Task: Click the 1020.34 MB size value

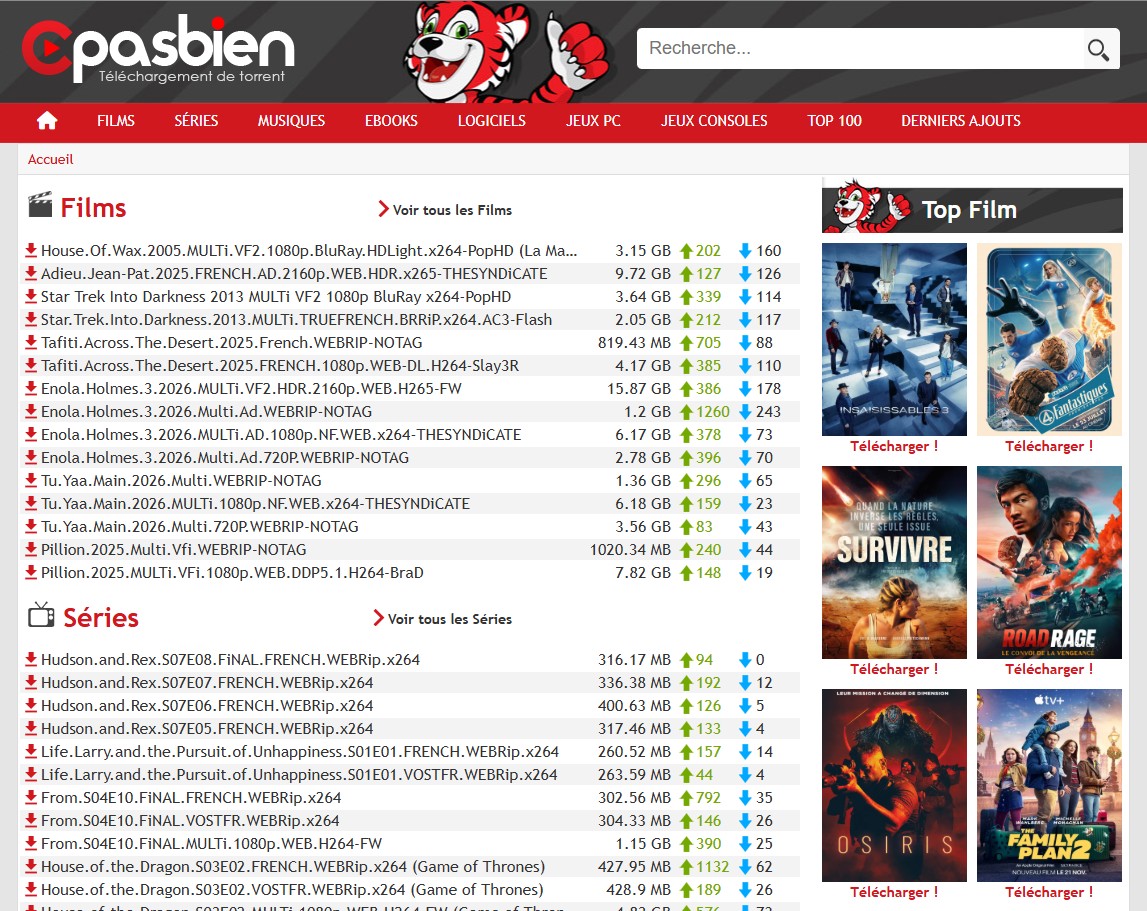Action: pos(630,550)
